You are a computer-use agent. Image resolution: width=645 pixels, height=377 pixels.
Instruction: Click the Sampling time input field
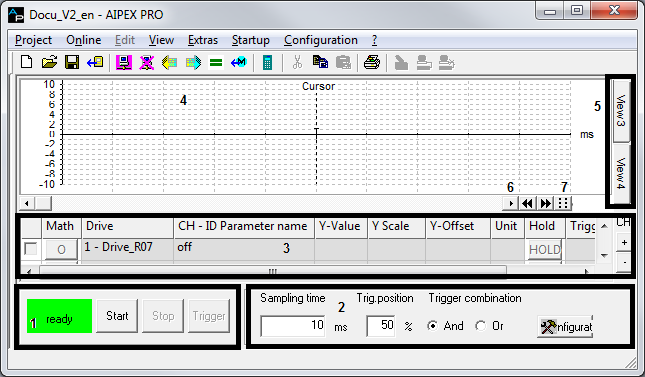coord(293,326)
